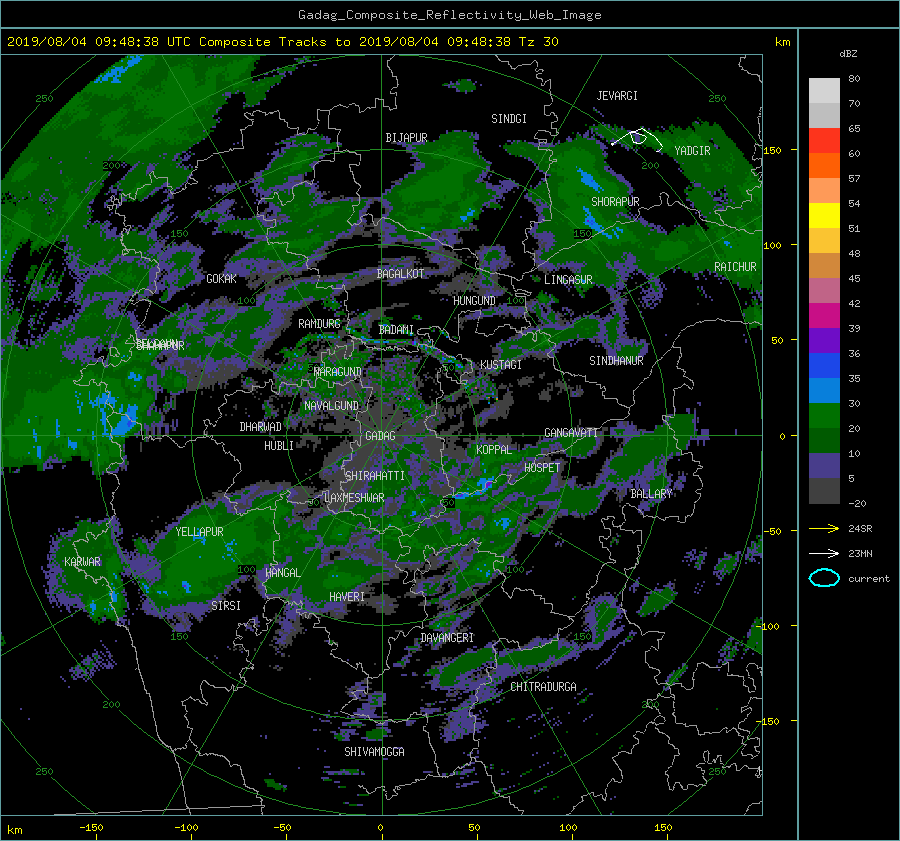
Task: Click the BALLARY city label
Action: tap(651, 494)
